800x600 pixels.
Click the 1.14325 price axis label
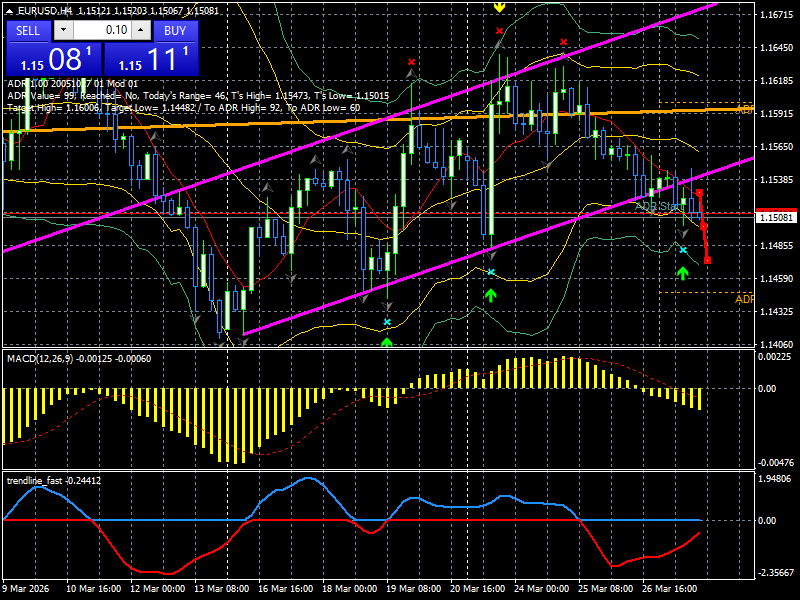(x=776, y=311)
